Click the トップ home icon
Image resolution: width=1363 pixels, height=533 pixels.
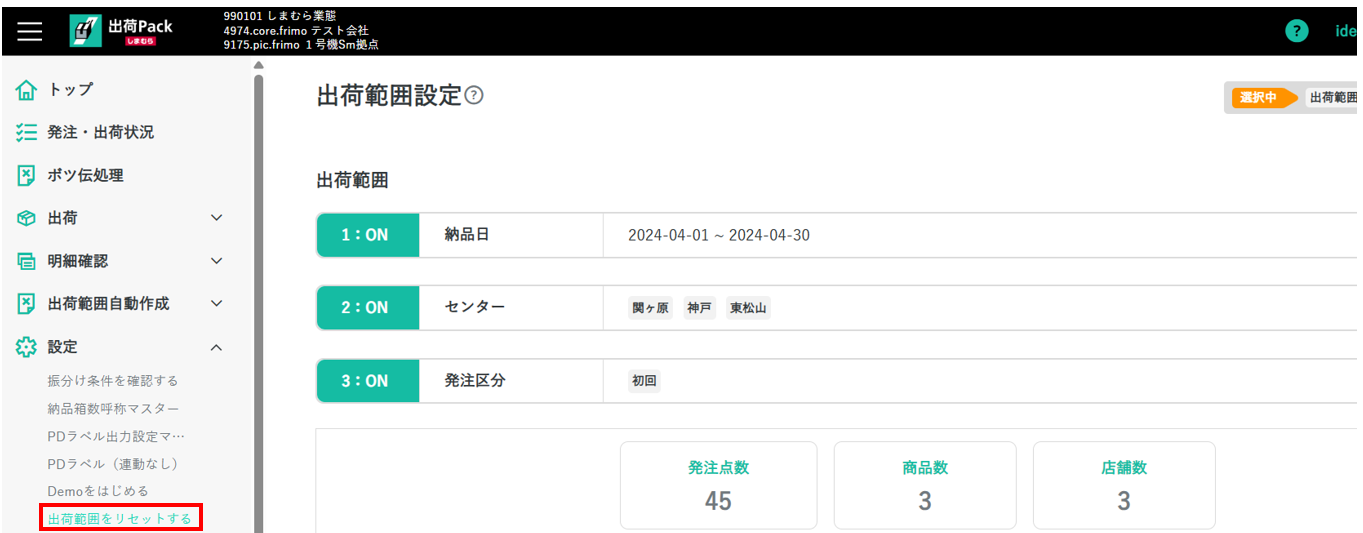click(x=27, y=90)
